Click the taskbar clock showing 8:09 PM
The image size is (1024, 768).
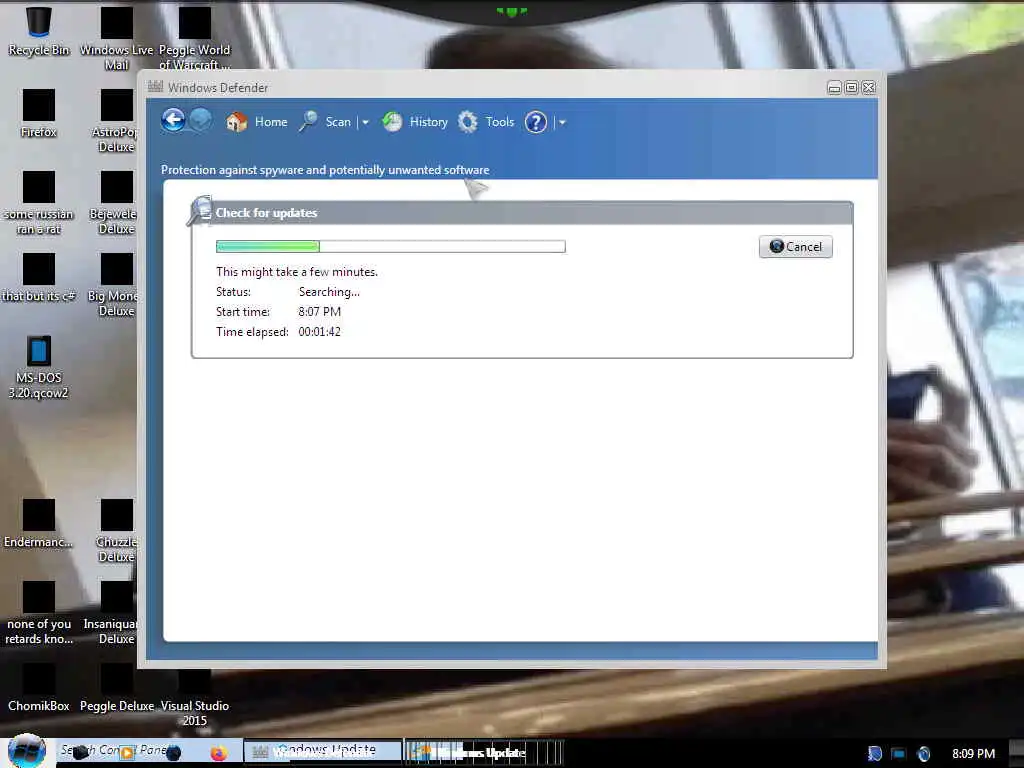tap(973, 754)
